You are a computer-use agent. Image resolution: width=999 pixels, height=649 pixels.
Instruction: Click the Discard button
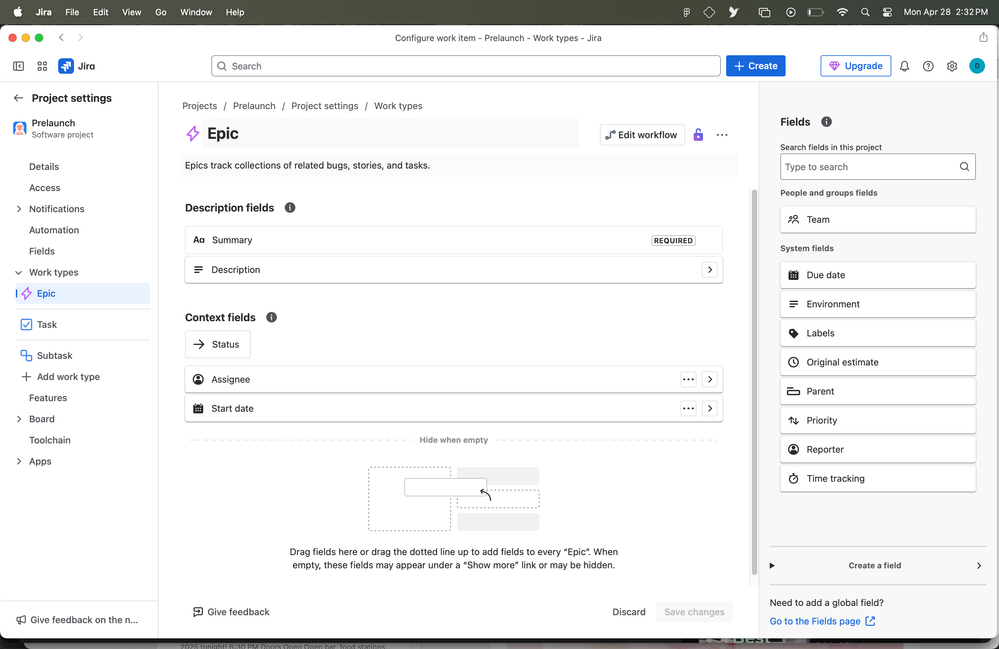point(629,612)
